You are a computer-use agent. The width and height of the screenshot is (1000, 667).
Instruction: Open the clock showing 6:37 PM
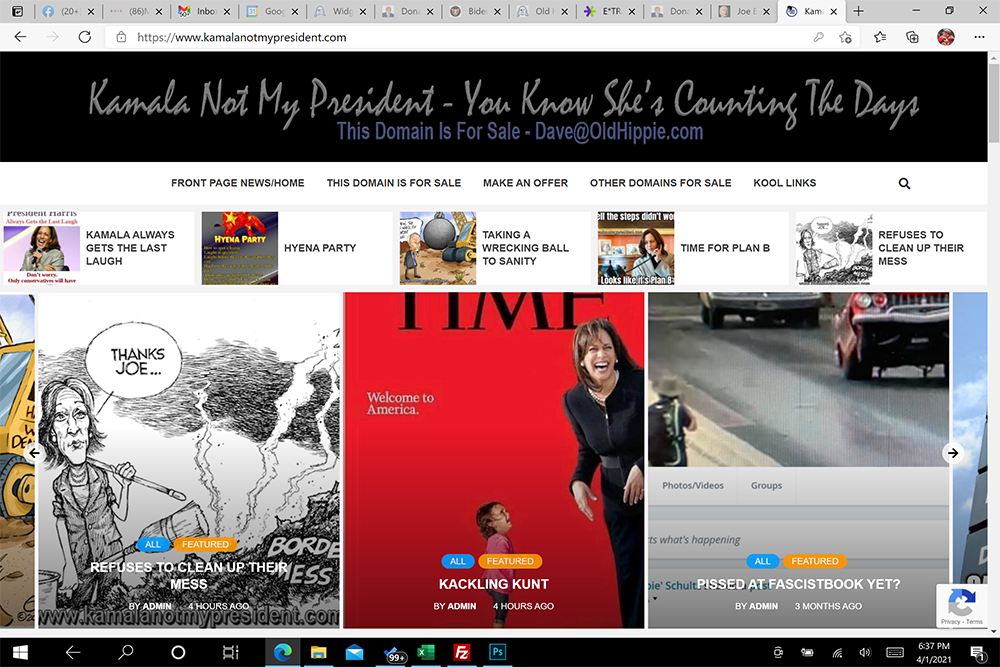coord(934,652)
